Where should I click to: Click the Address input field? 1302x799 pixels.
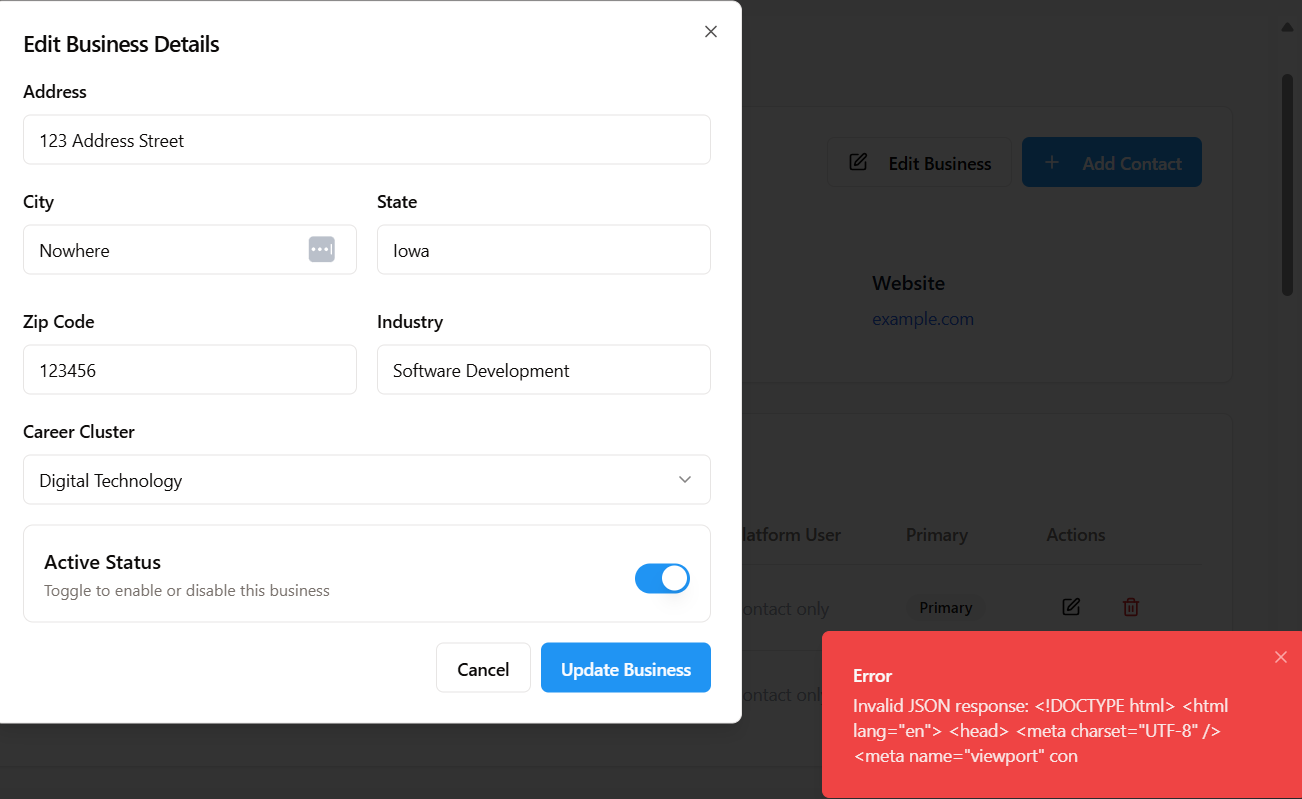[366, 140]
